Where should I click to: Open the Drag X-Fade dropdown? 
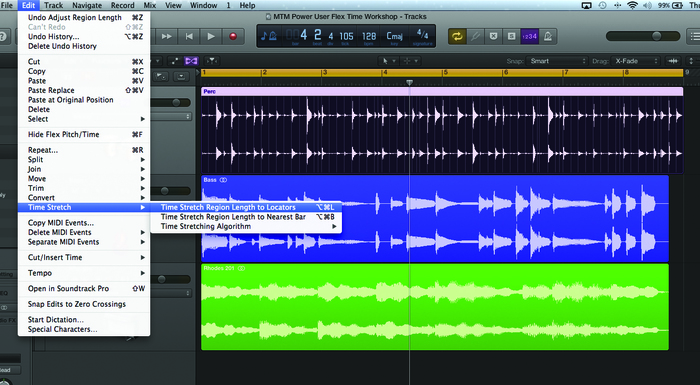click(x=636, y=61)
